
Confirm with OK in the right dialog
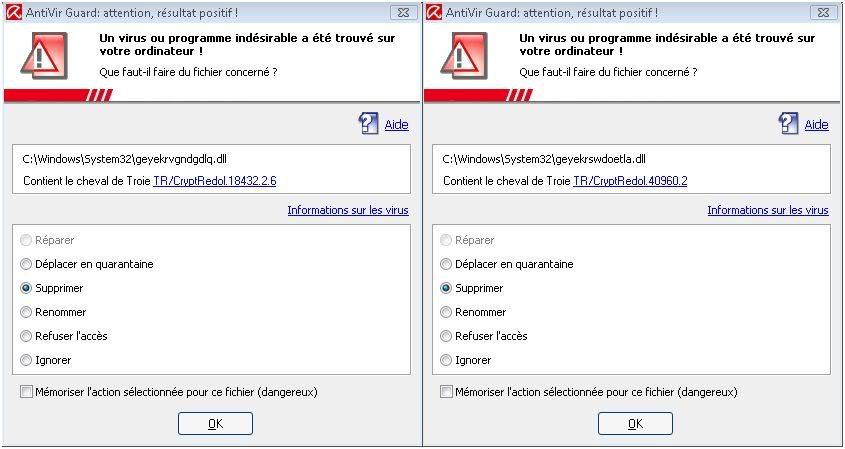pos(635,424)
